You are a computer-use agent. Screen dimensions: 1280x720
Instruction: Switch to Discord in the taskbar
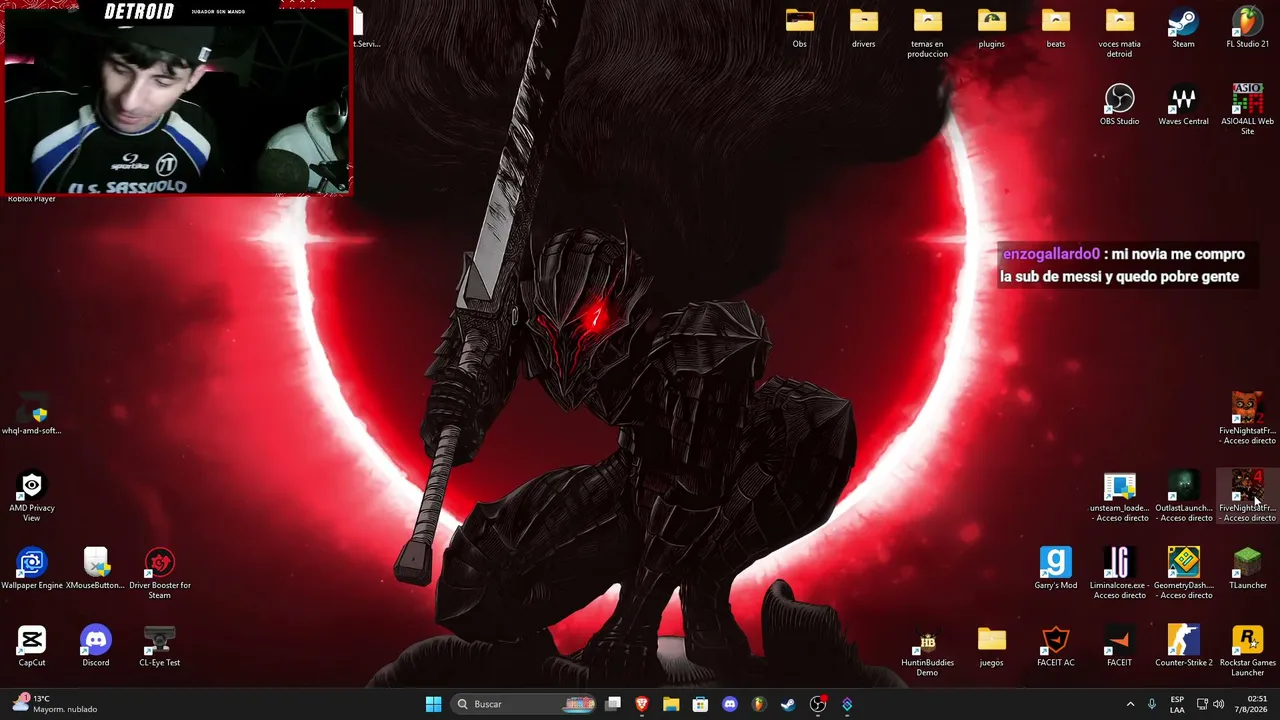(x=730, y=704)
